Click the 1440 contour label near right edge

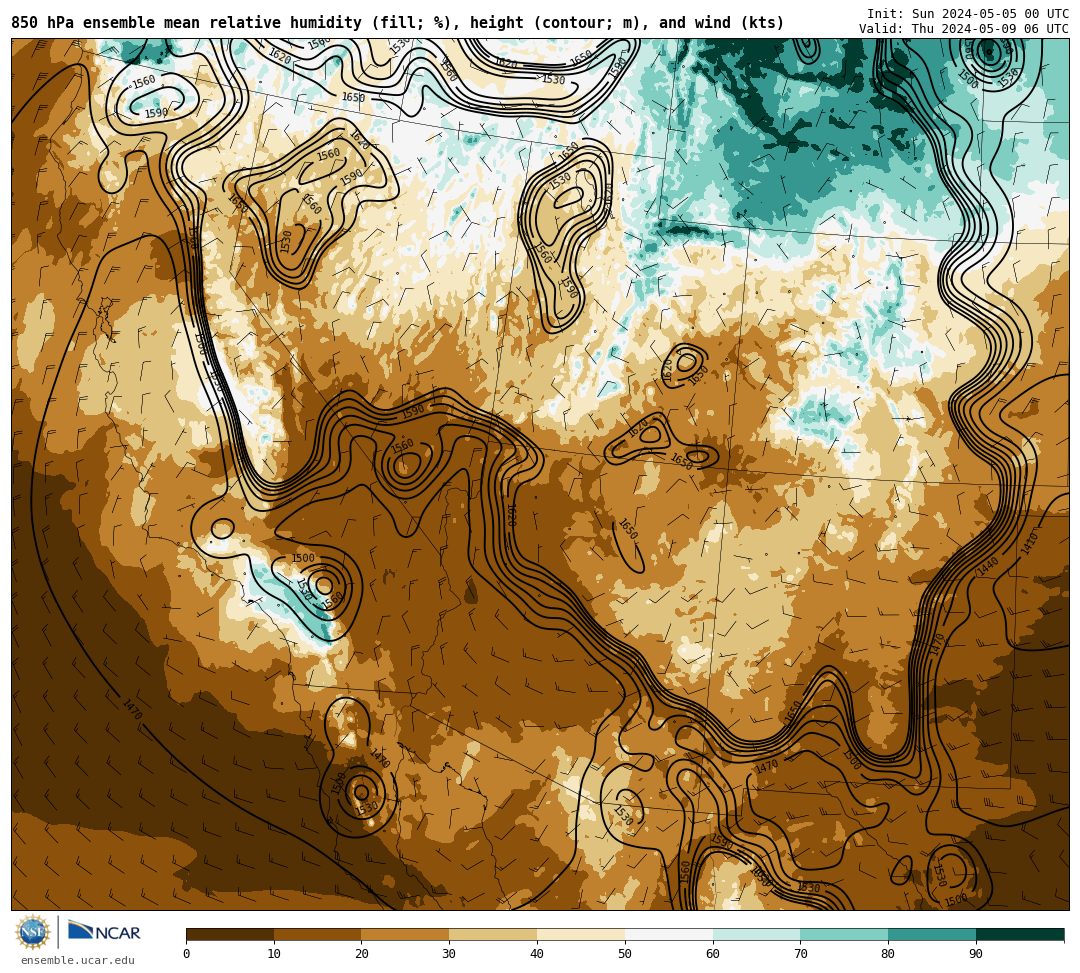[x=988, y=566]
